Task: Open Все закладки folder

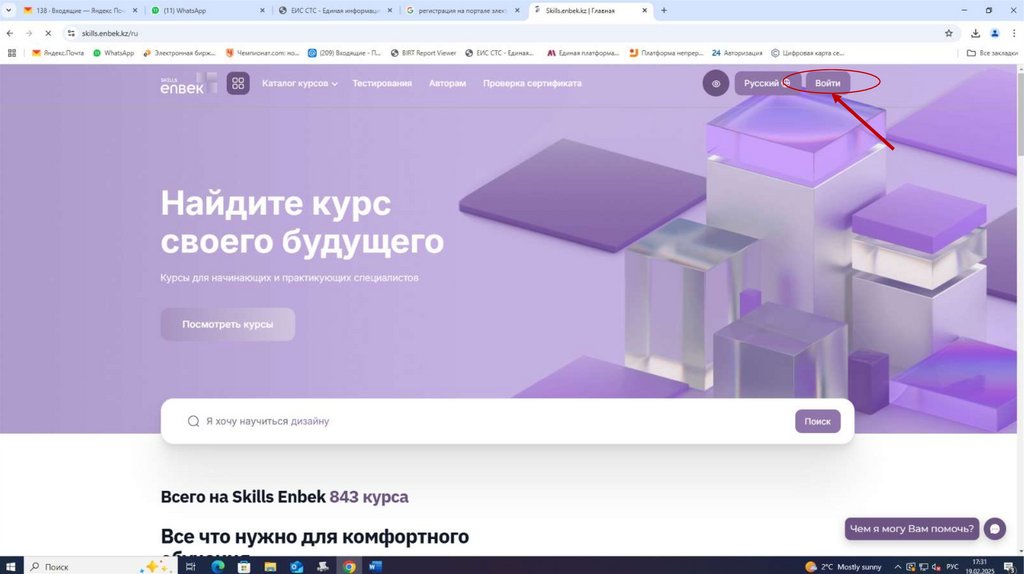Action: (x=993, y=53)
